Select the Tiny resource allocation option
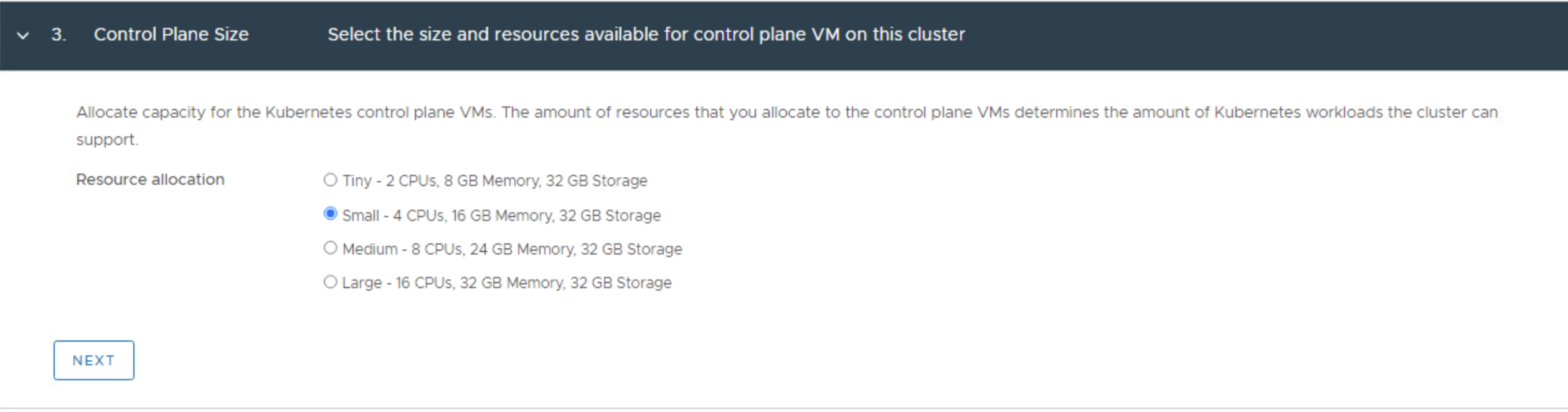The image size is (1568, 412). click(330, 180)
